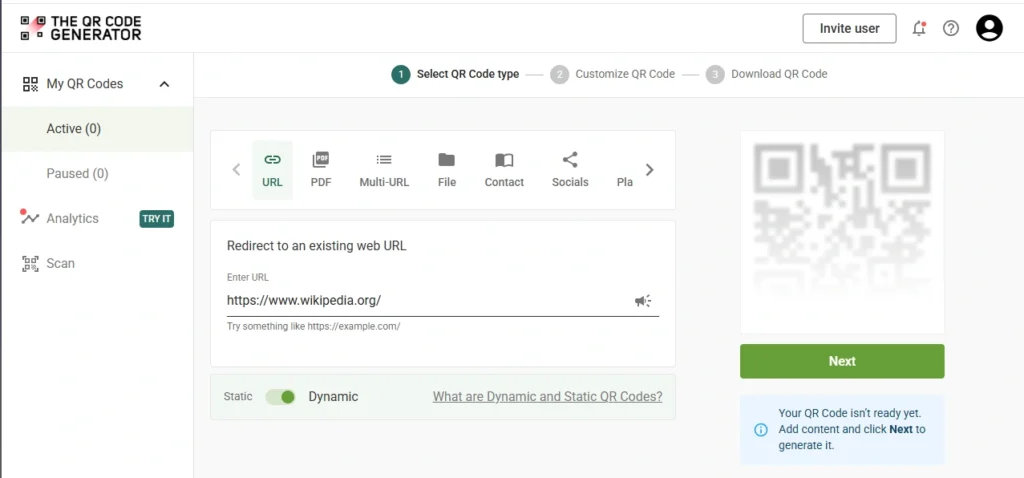
Task: Select the Contact QR code type
Action: coord(504,170)
